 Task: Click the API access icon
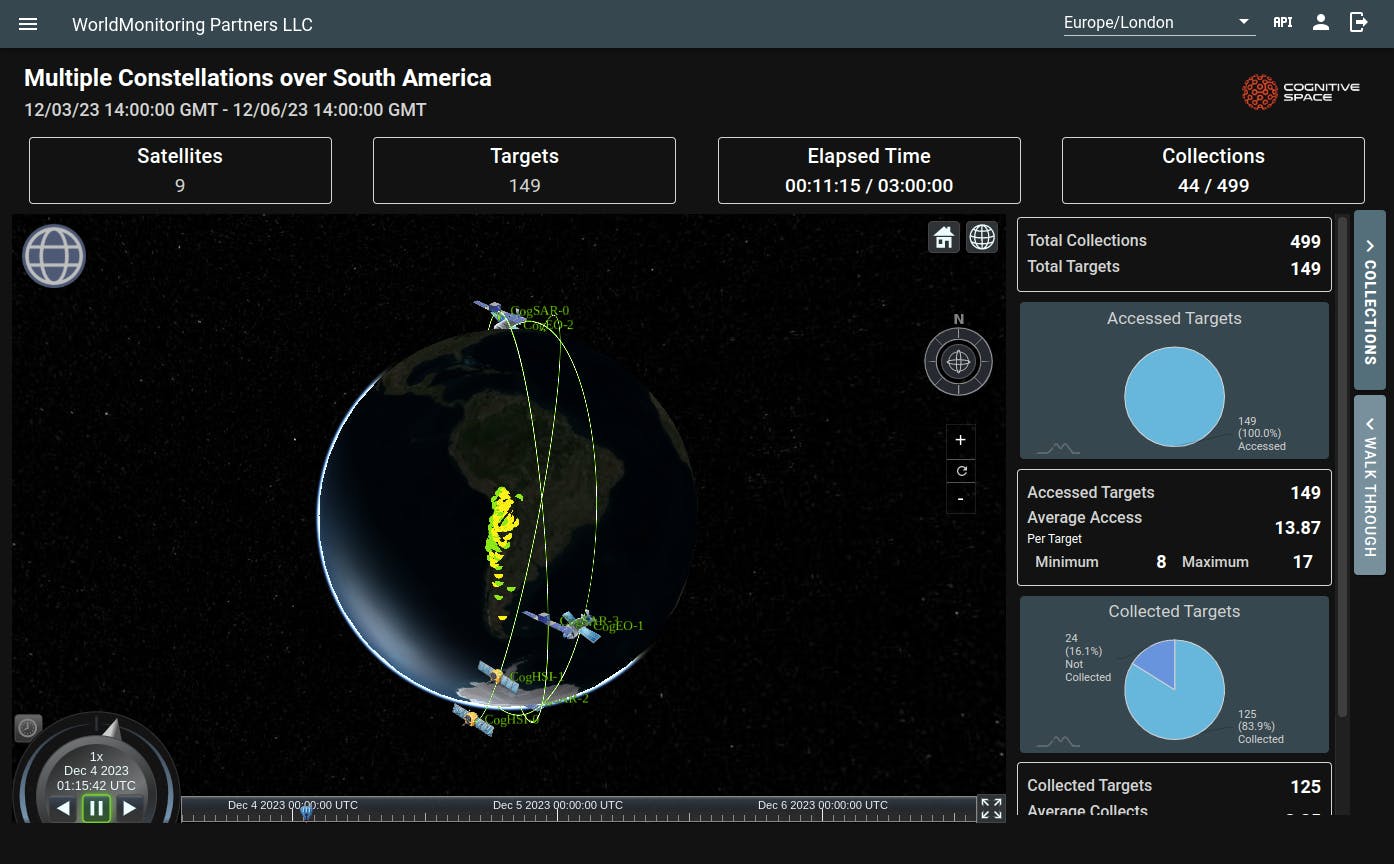(x=1282, y=22)
